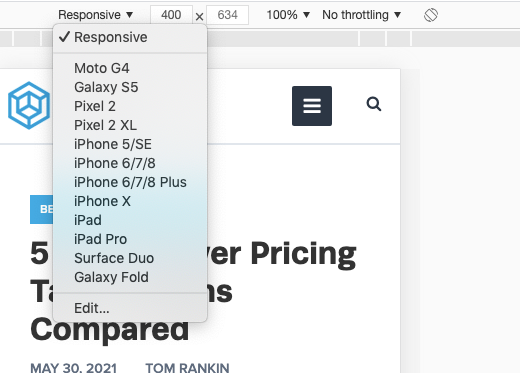Click the rotate device orientation icon
The height and width of the screenshot is (373, 520).
(x=431, y=15)
